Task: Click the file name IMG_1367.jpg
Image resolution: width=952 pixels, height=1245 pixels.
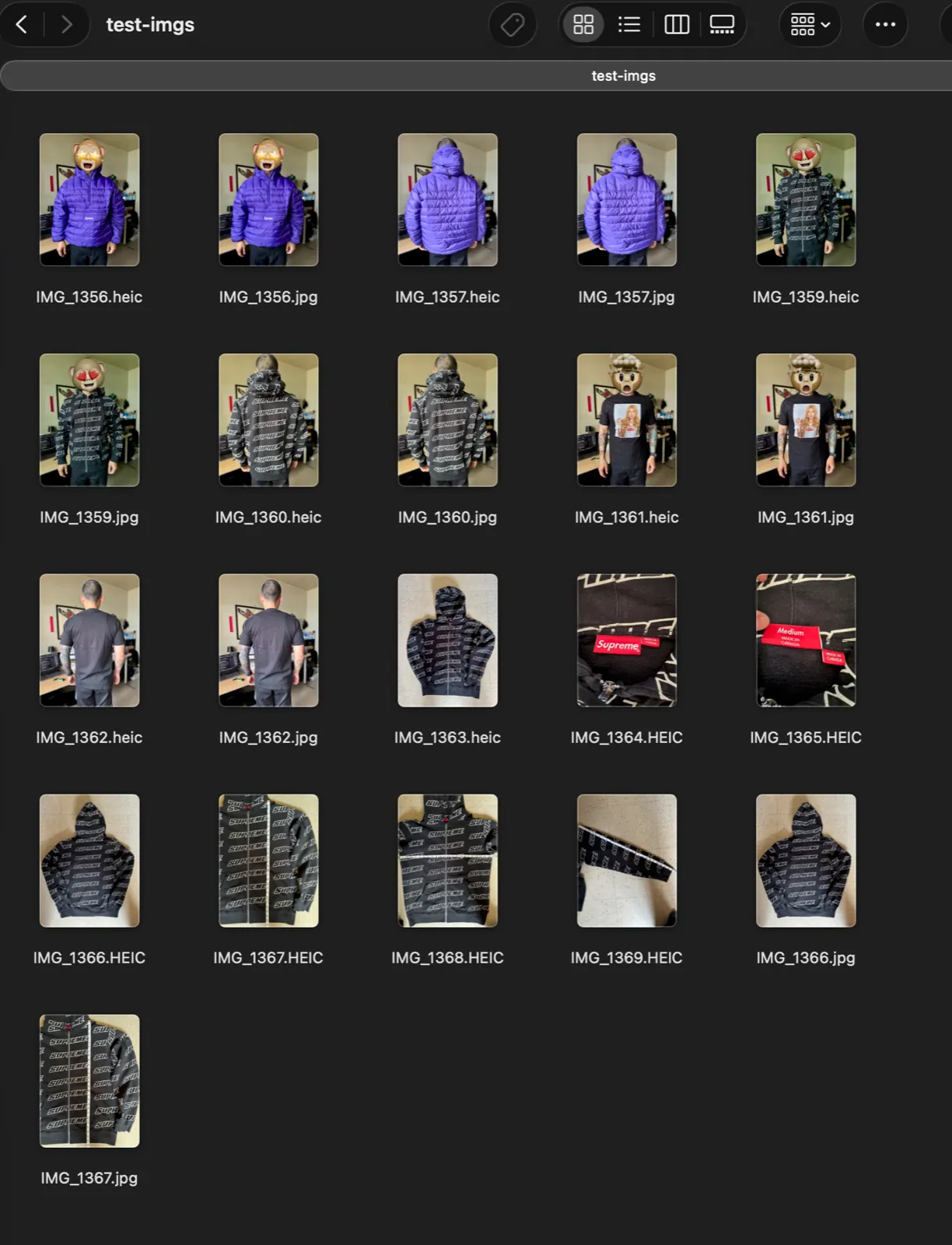Action: tap(89, 1177)
